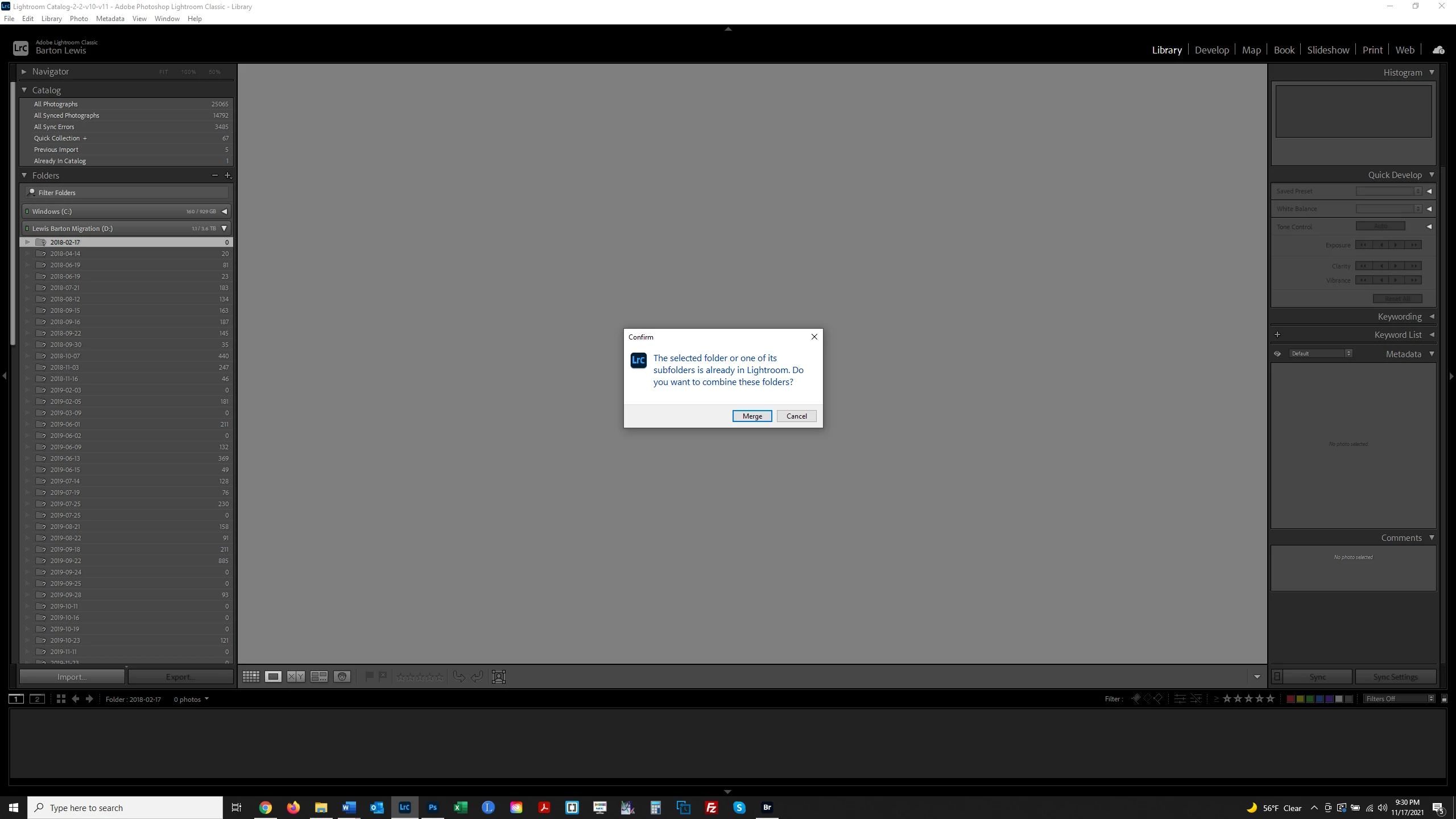The image size is (1456, 819).
Task: Click Merge in the Confirm dialog
Action: coord(752,416)
